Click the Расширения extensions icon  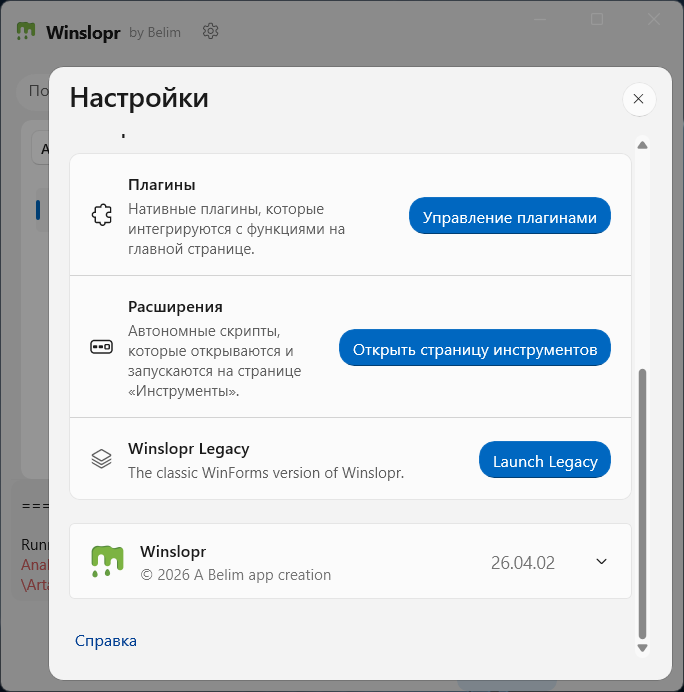pos(101,347)
